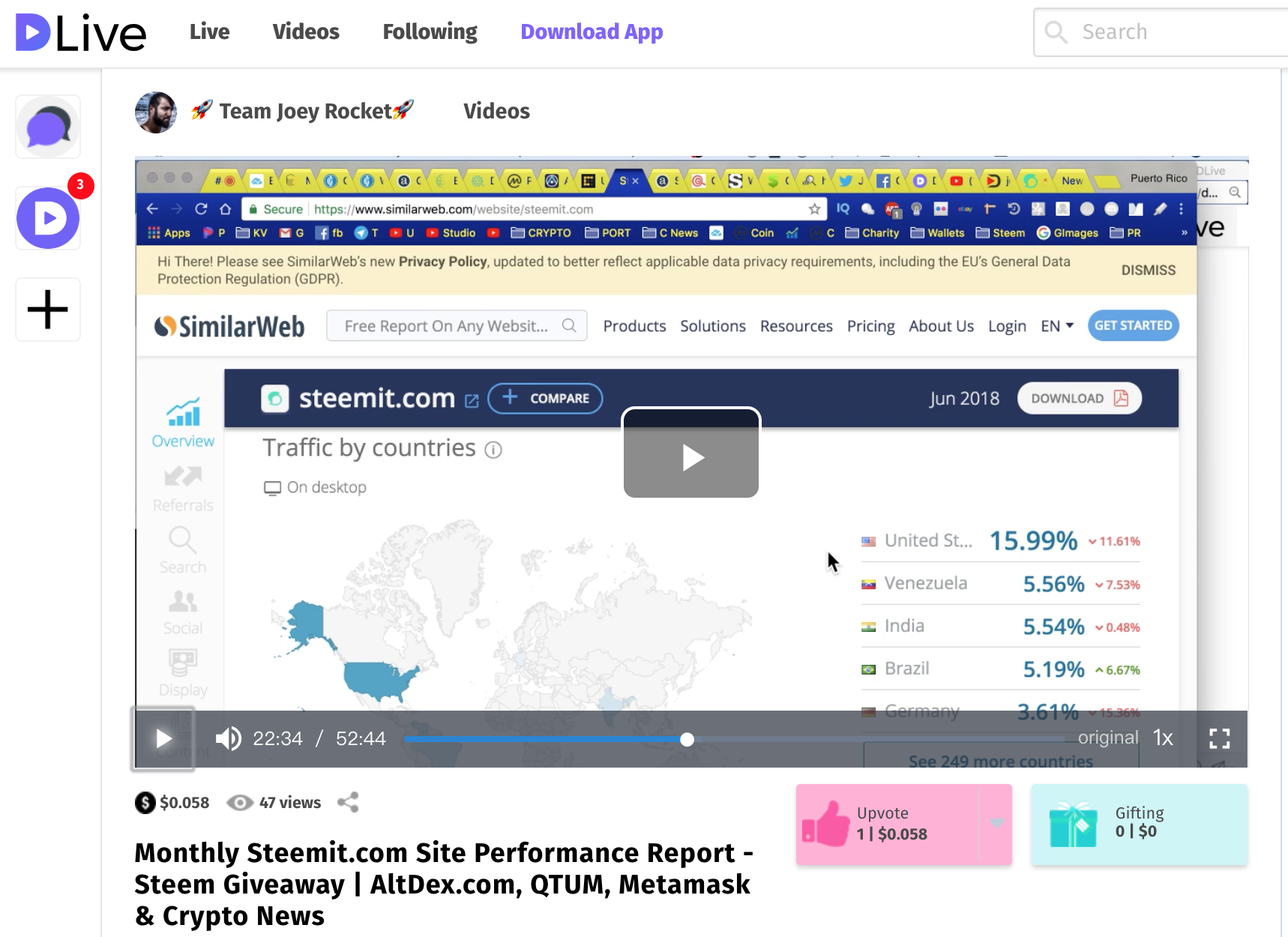Start the video with the large center play button
1288x937 pixels.
tap(691, 454)
